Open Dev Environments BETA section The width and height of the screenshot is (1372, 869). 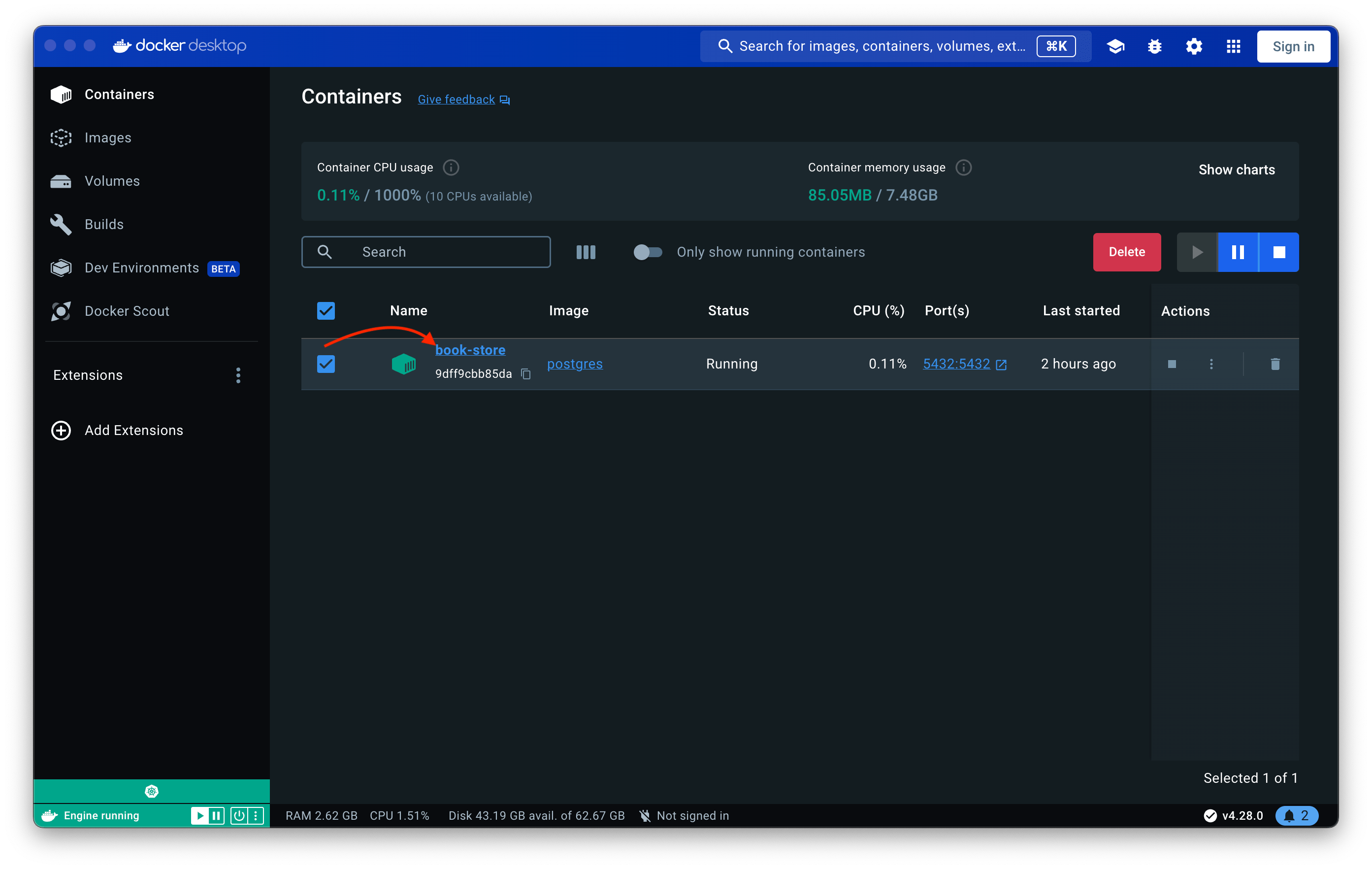coord(141,267)
